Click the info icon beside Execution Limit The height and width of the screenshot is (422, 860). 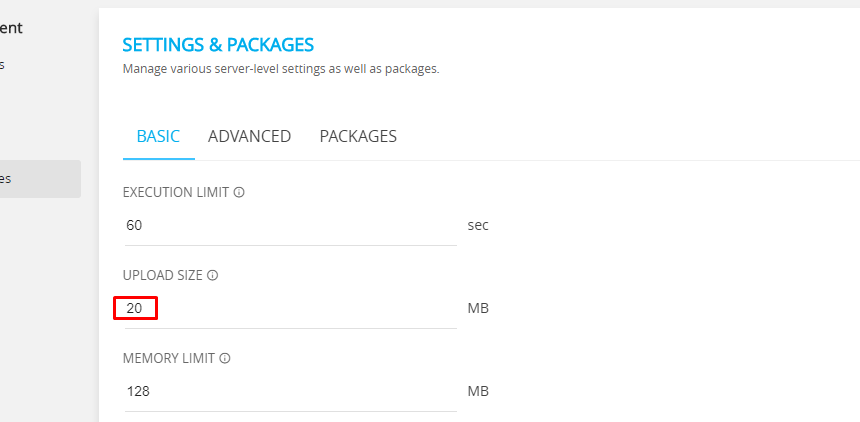click(x=239, y=193)
